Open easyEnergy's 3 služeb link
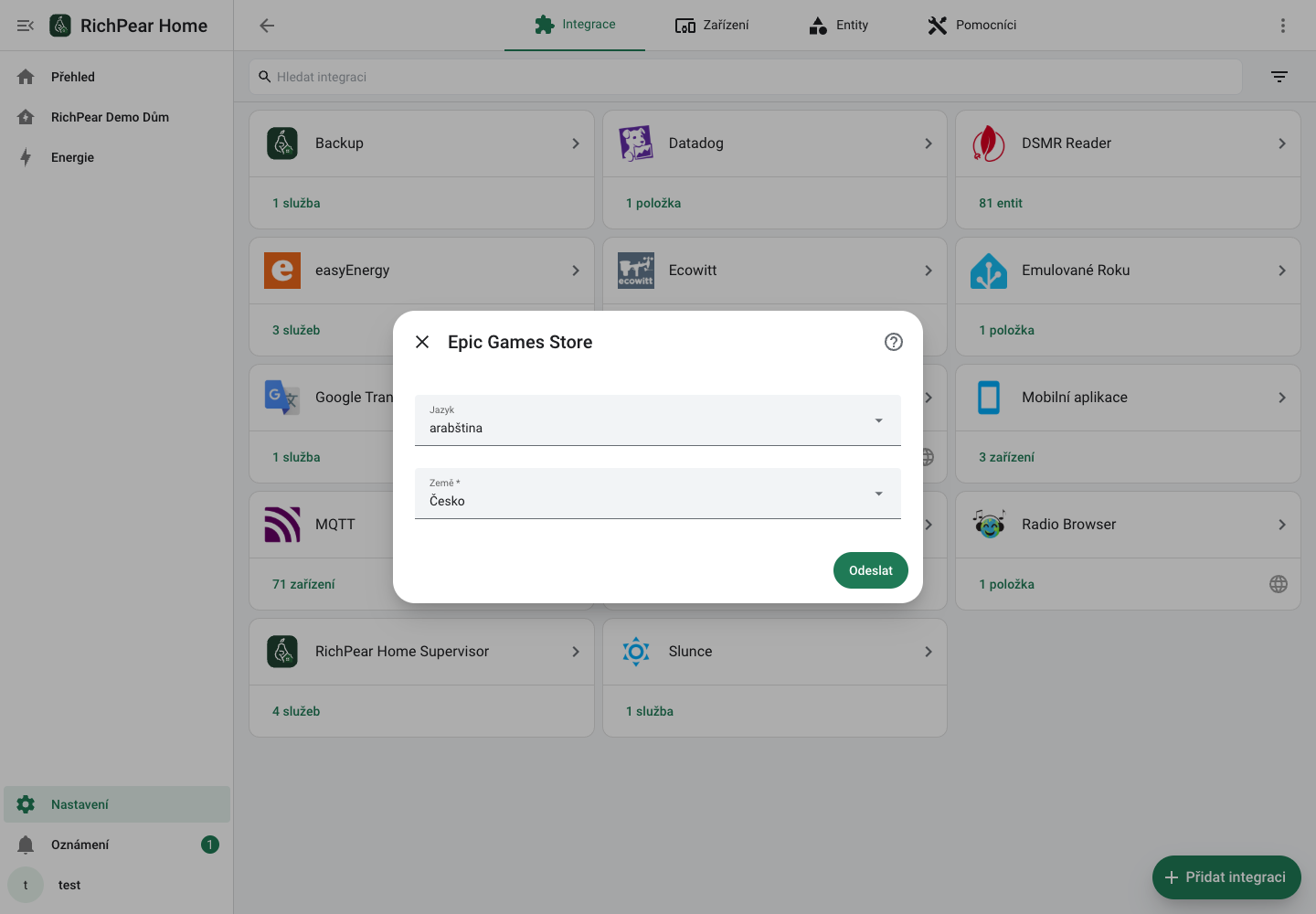The image size is (1316, 914). (x=296, y=330)
